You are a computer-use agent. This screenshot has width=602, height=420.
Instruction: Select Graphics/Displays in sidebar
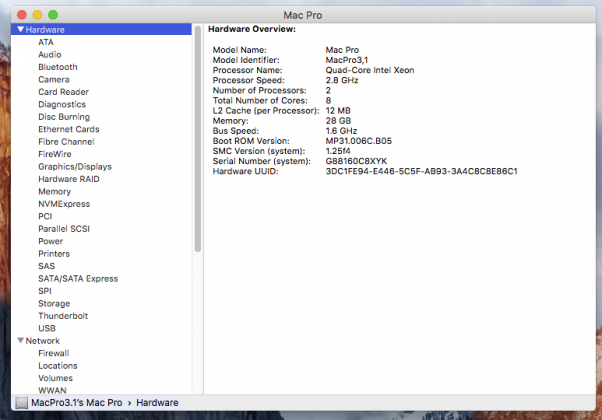[75, 167]
